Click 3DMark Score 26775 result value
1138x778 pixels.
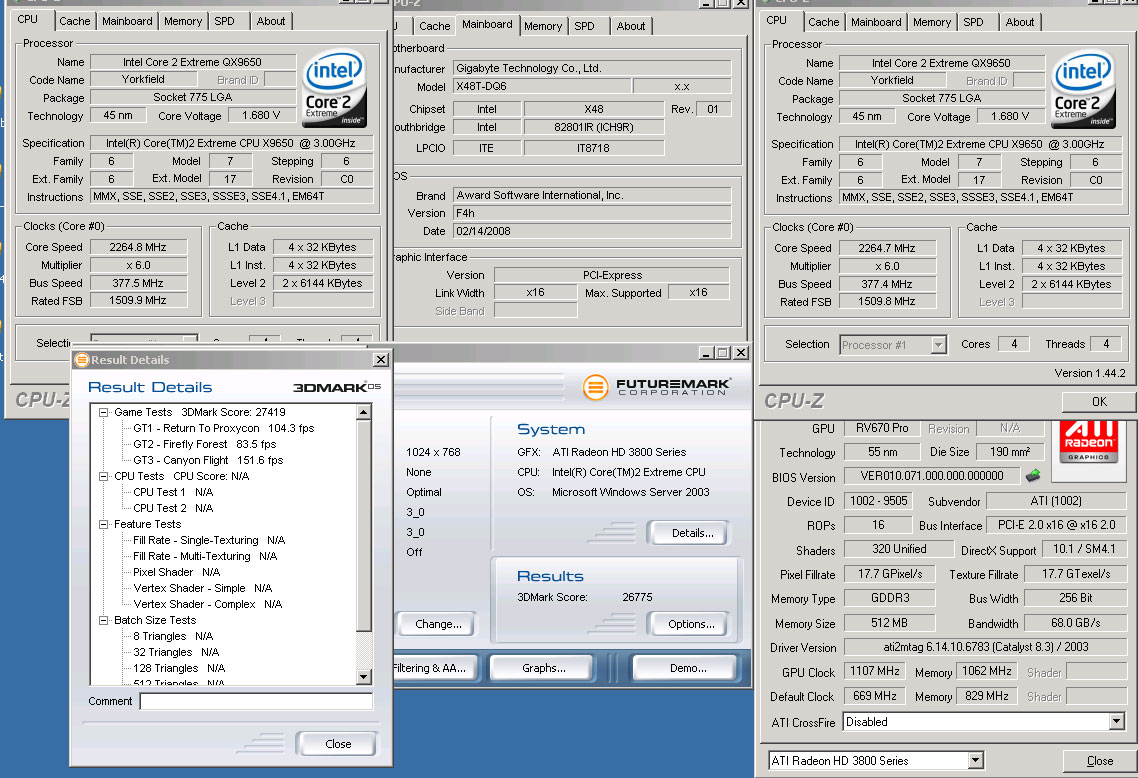[637, 597]
